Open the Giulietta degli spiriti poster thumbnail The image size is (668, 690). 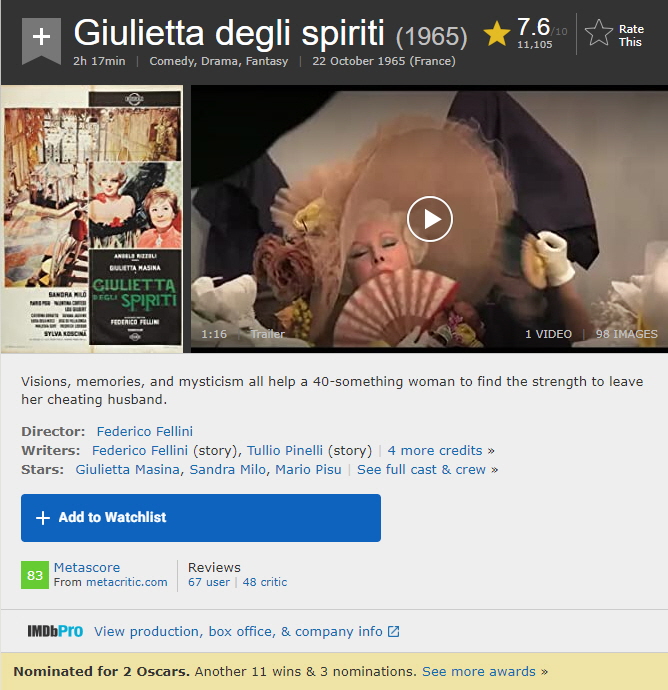pyautogui.click(x=92, y=219)
